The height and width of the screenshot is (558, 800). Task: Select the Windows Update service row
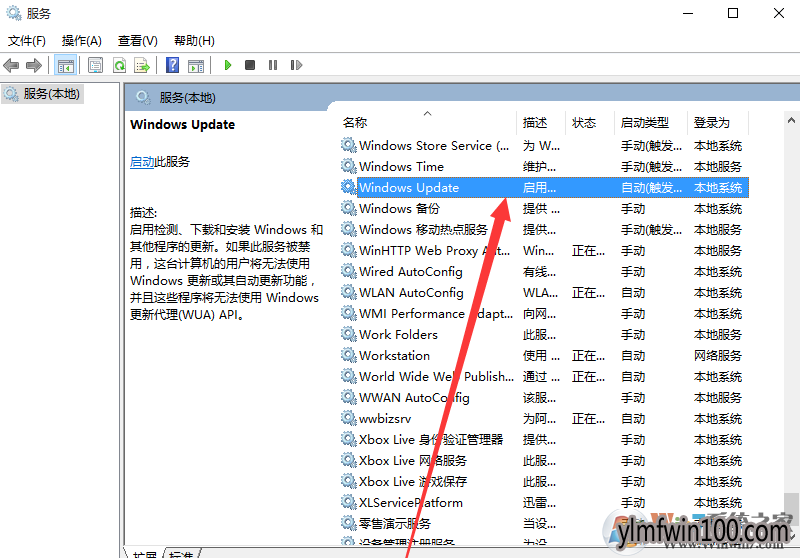pyautogui.click(x=544, y=188)
